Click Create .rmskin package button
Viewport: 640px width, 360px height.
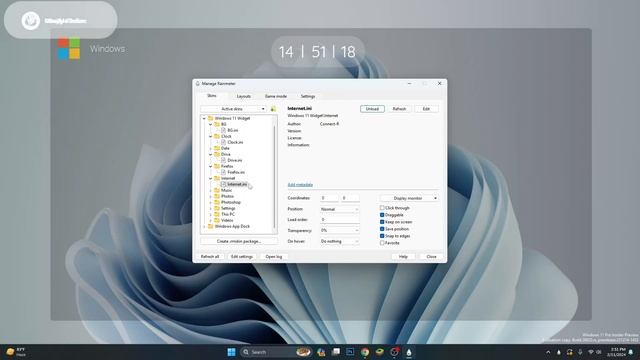point(239,241)
